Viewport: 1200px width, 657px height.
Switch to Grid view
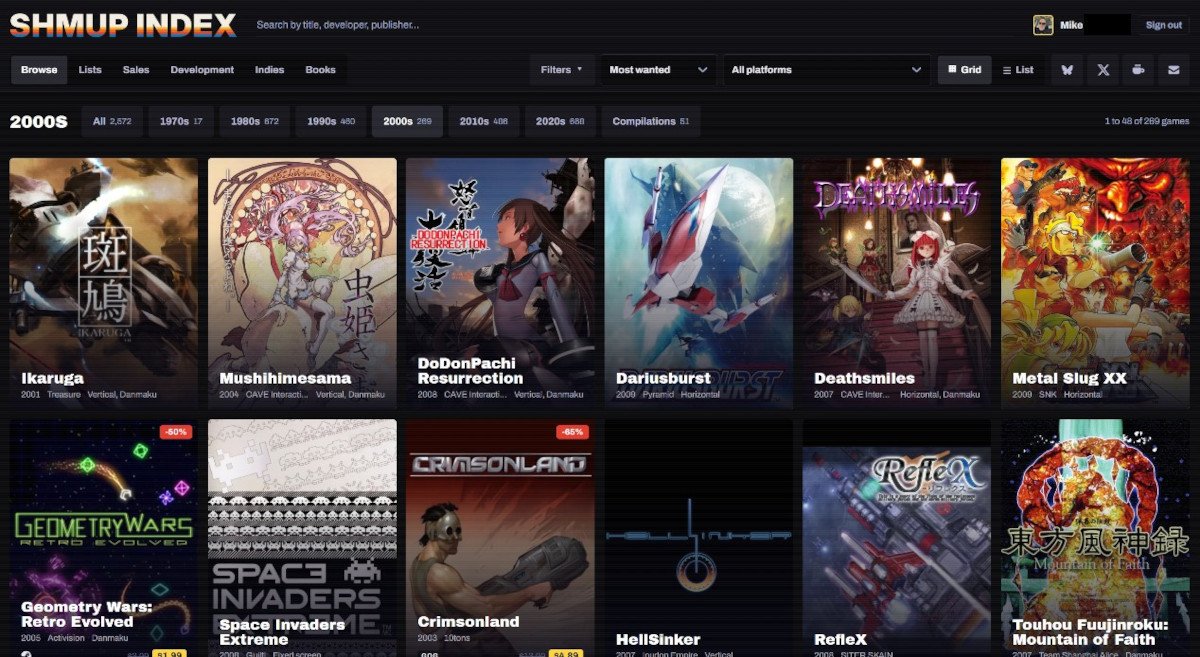pos(964,70)
